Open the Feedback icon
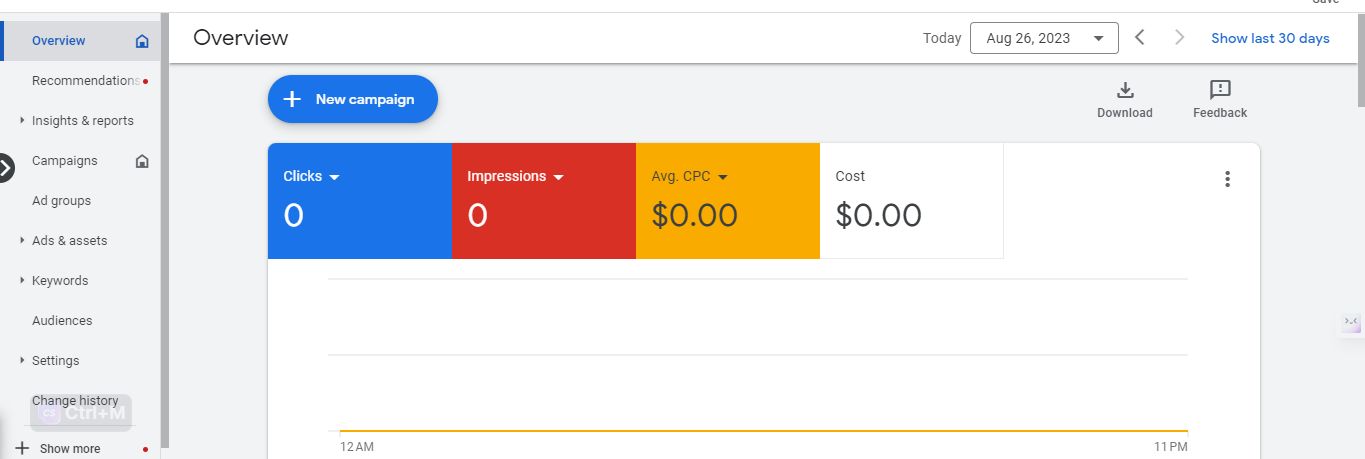 coord(1220,90)
